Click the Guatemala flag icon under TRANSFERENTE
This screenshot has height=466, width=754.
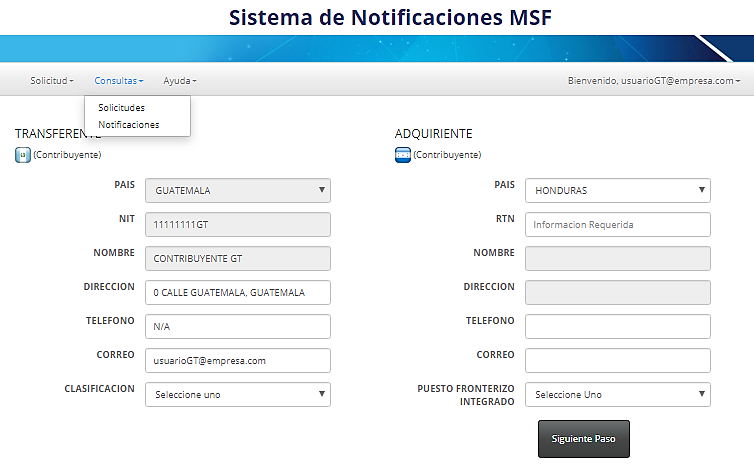pos(23,155)
